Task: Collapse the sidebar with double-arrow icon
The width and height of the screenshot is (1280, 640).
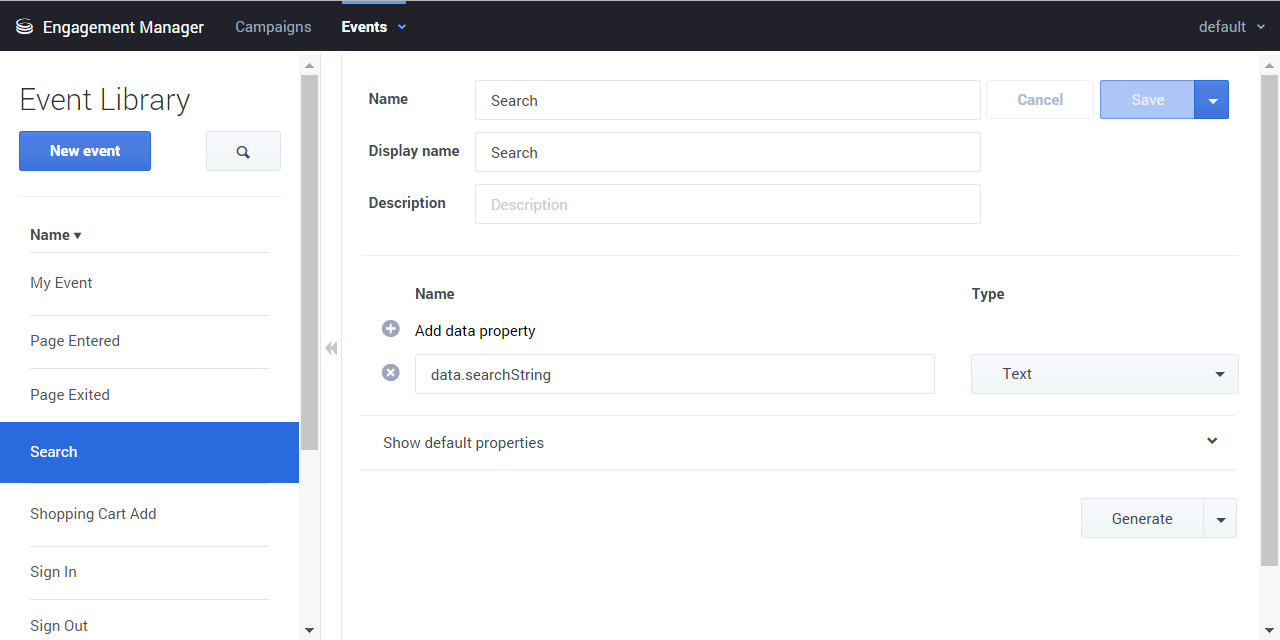Action: point(331,348)
